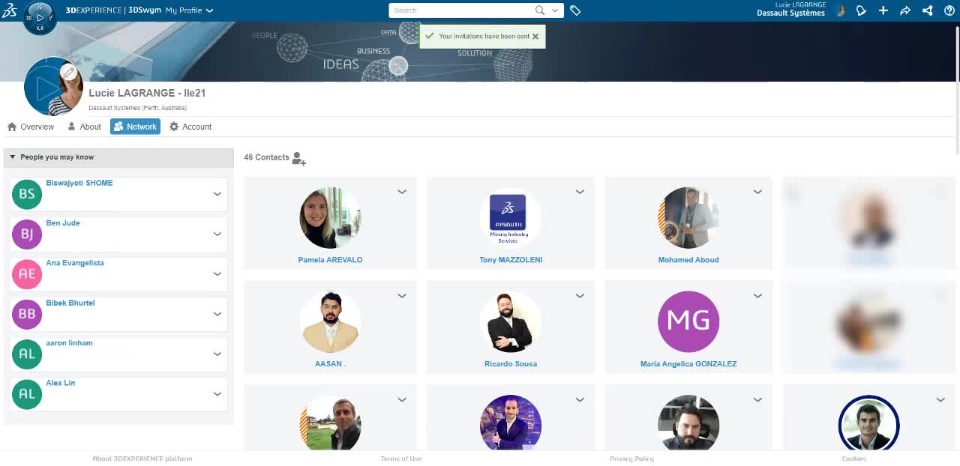
Task: Dismiss the invitations sent notification
Action: click(x=535, y=37)
